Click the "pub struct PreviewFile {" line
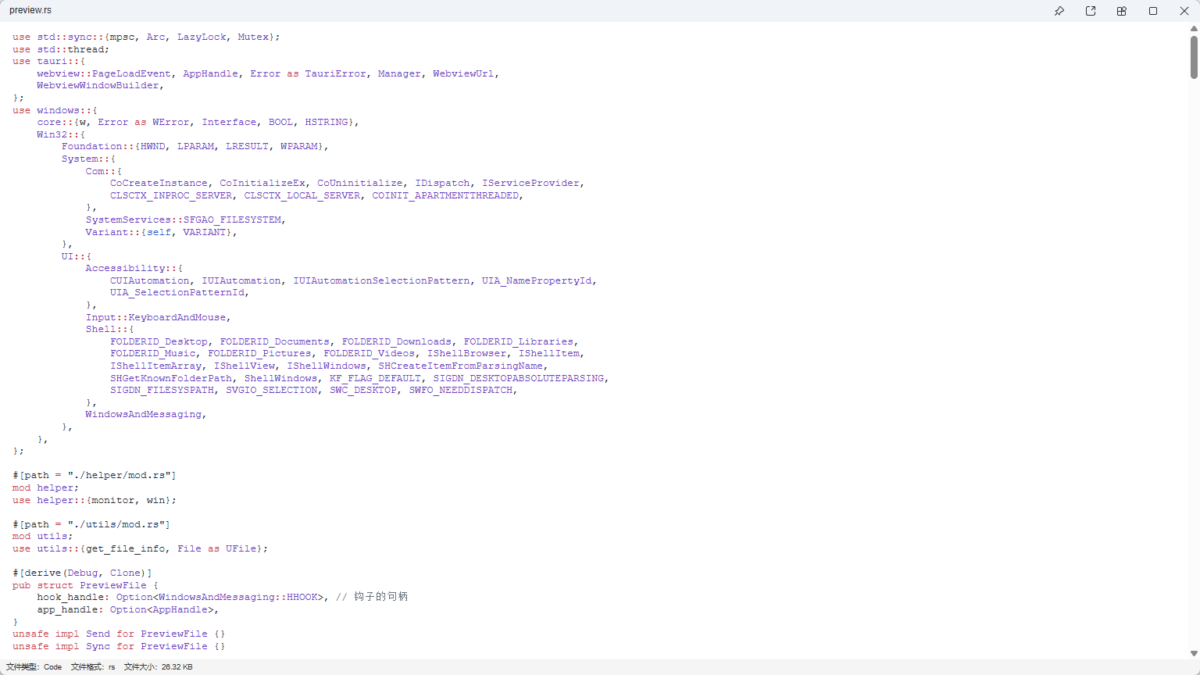This screenshot has width=1200, height=675. point(85,585)
